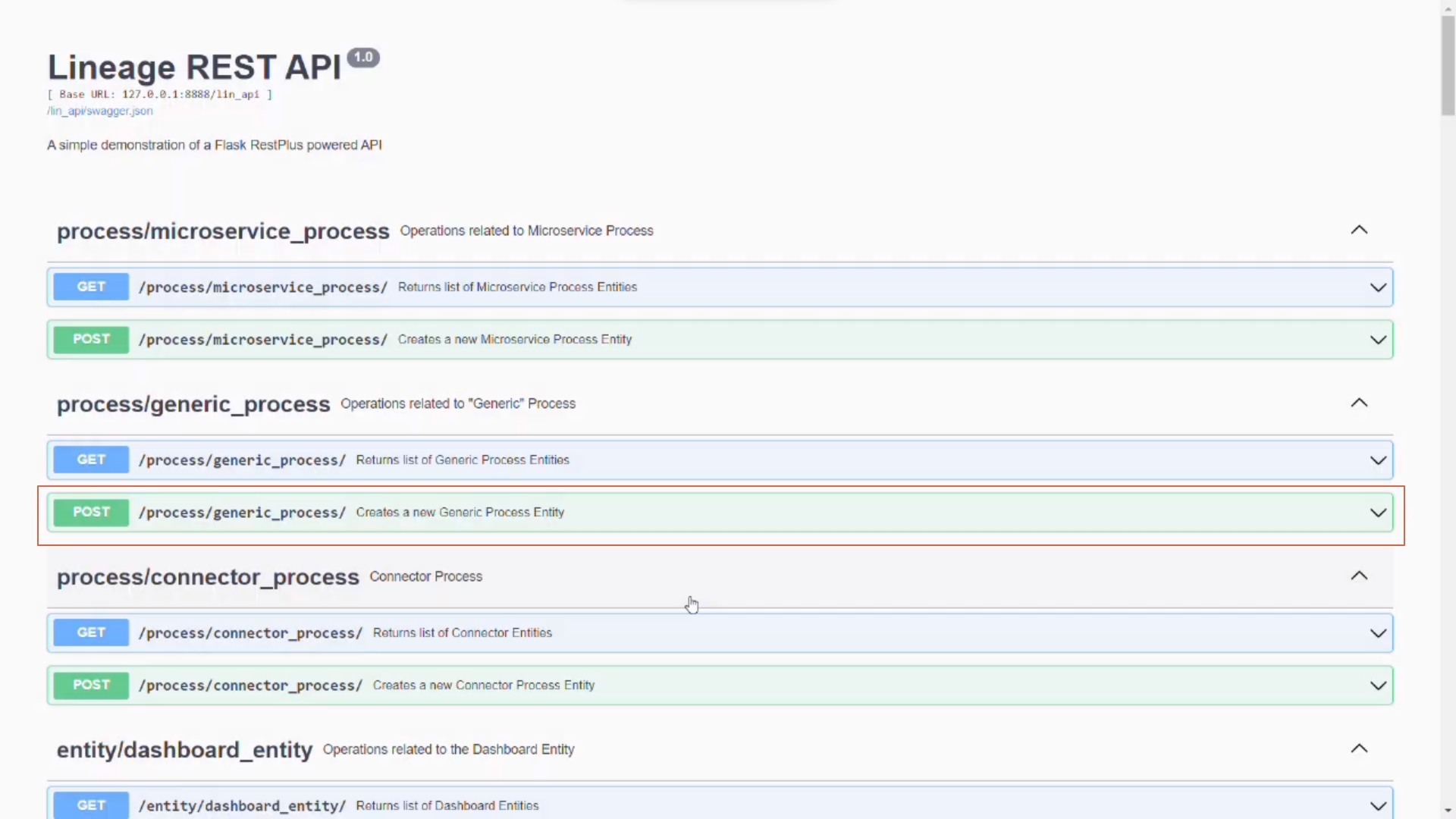Click the POST /process/generic_process/ path text
The image size is (1456, 819).
point(242,513)
